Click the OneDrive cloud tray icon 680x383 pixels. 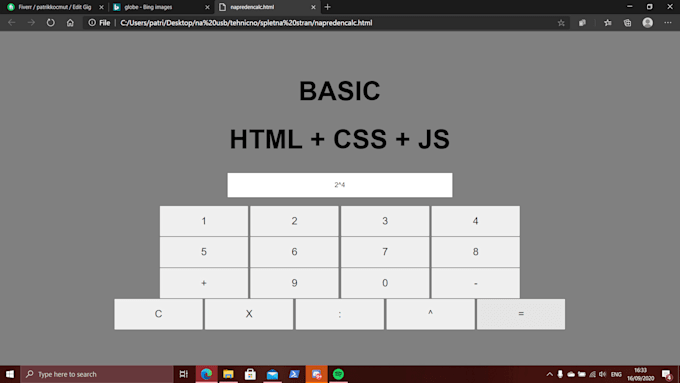pyautogui.click(x=571, y=374)
